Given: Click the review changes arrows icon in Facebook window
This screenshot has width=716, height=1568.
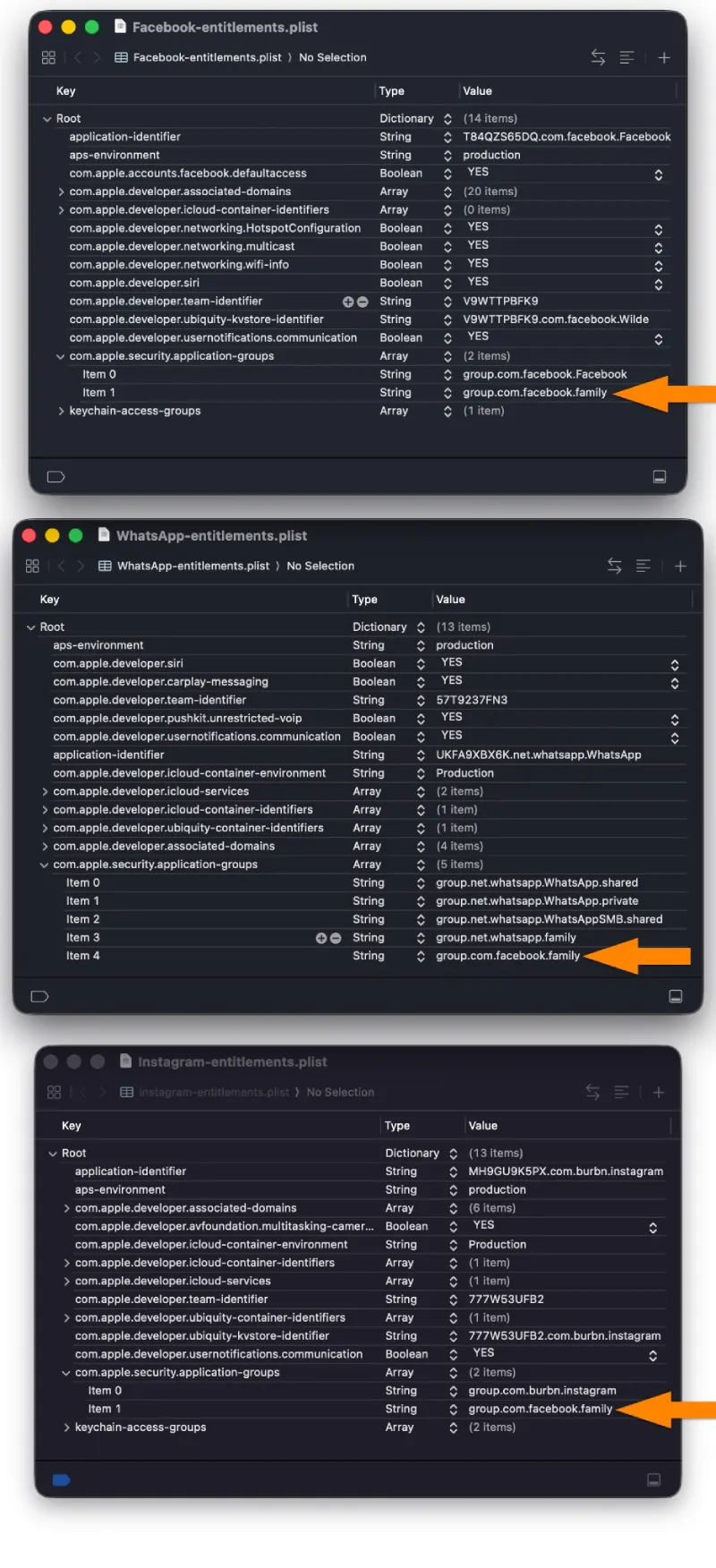Looking at the screenshot, I should [x=598, y=57].
